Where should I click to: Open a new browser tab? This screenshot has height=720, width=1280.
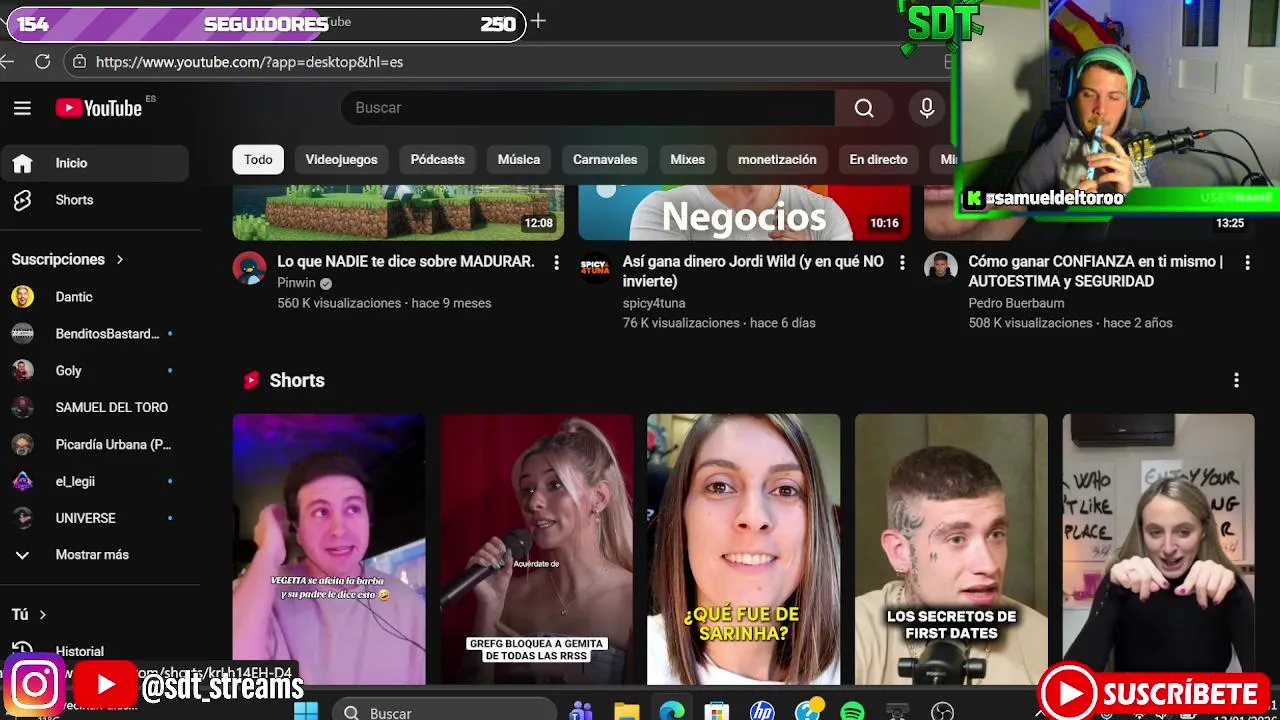click(538, 21)
